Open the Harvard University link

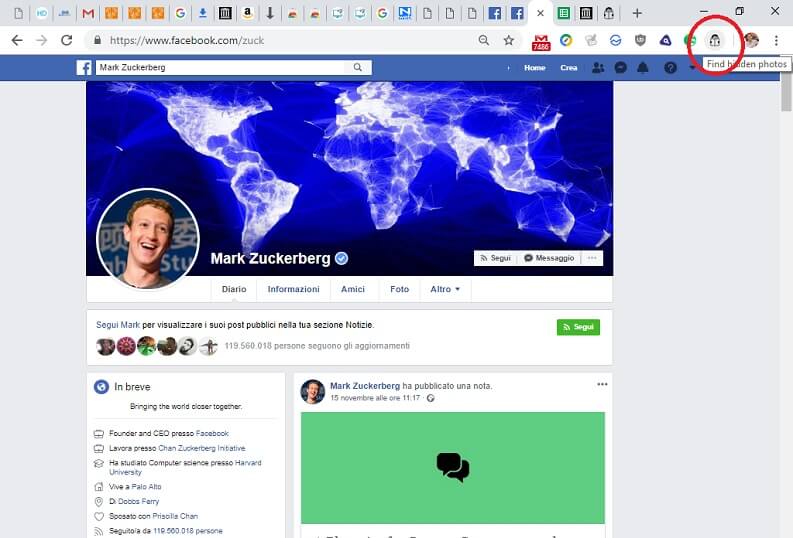tap(185, 467)
